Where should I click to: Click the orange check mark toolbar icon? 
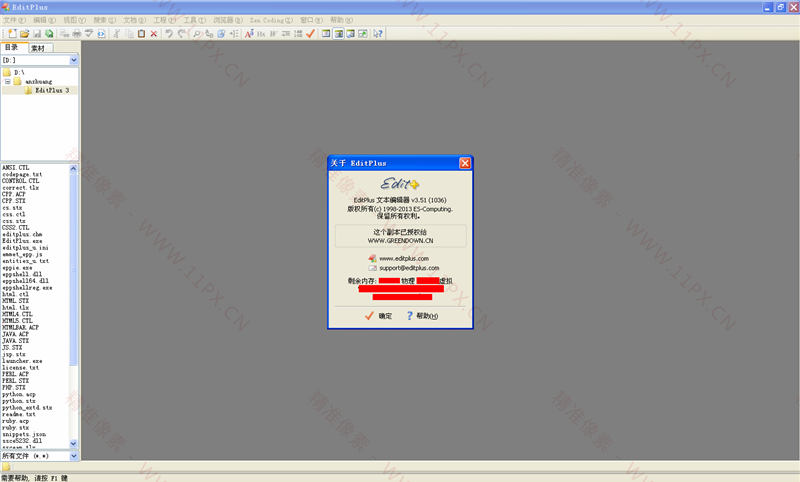[x=310, y=34]
